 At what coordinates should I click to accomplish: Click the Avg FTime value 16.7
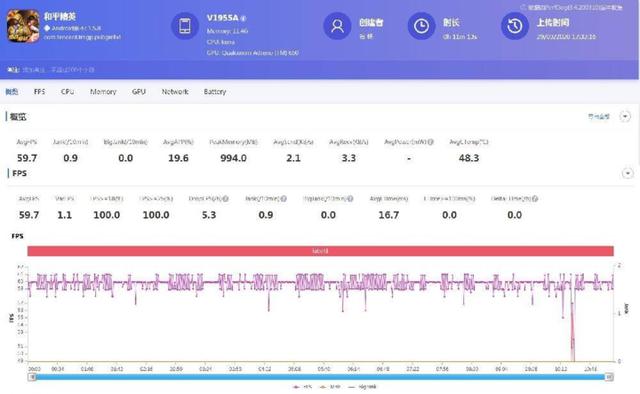click(389, 215)
